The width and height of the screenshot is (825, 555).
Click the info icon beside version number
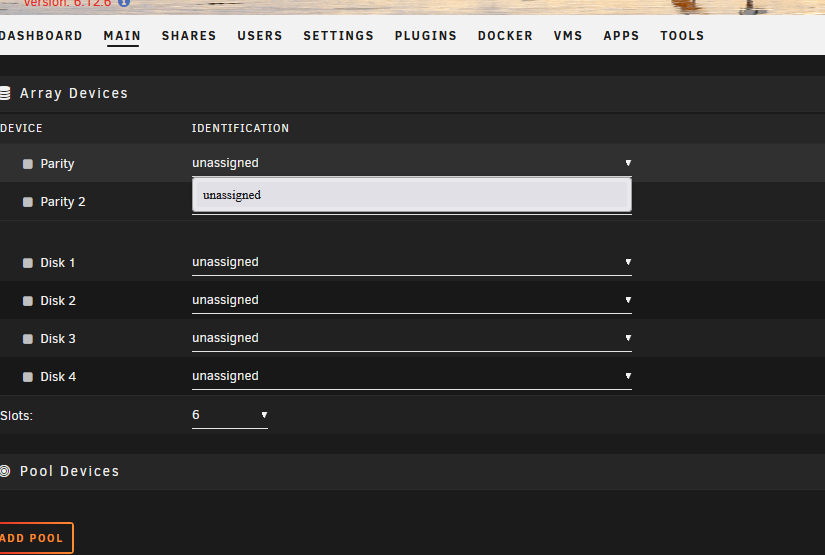pos(124,3)
